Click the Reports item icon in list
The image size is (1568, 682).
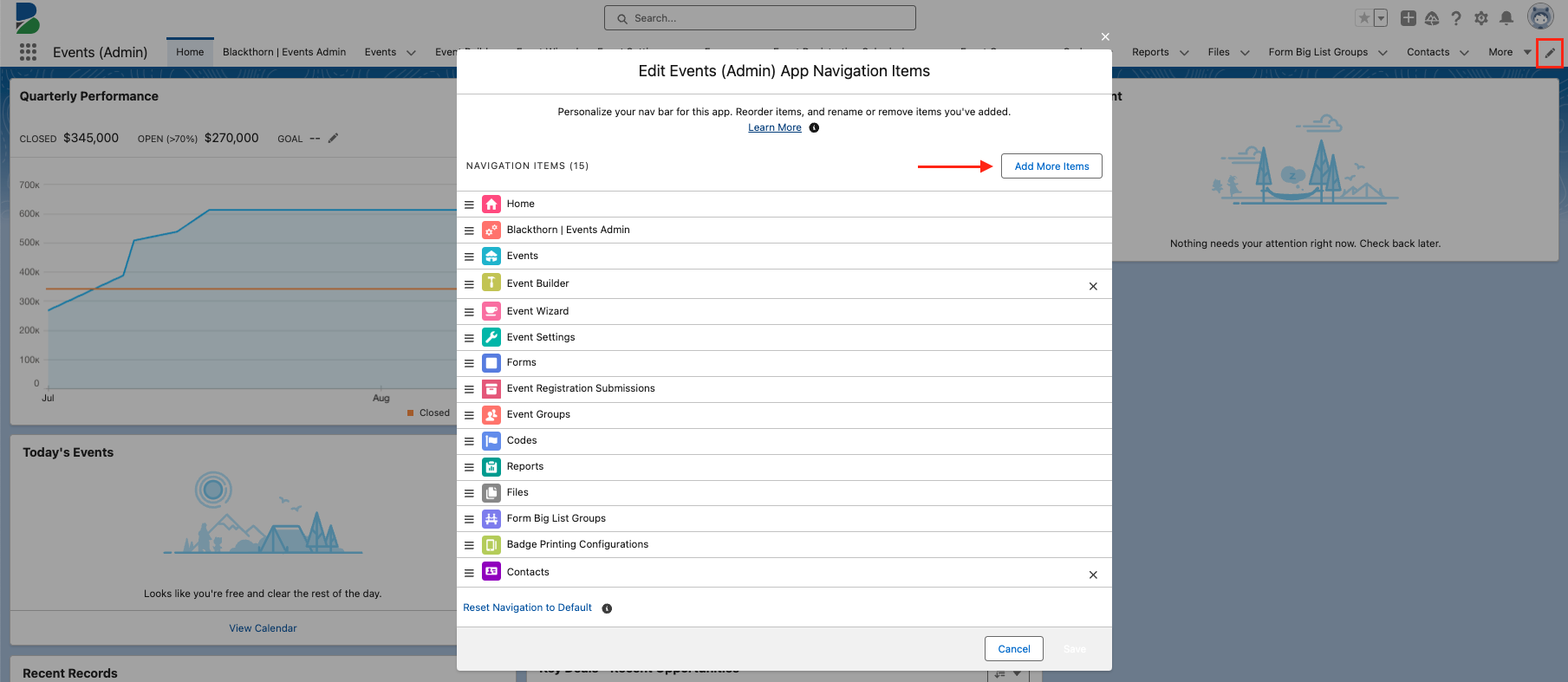coord(491,467)
